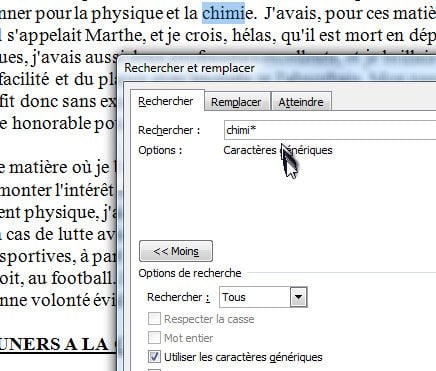Screen dimensions: 436x371
Task: Click the word hélas in the document
Action: tap(254, 35)
